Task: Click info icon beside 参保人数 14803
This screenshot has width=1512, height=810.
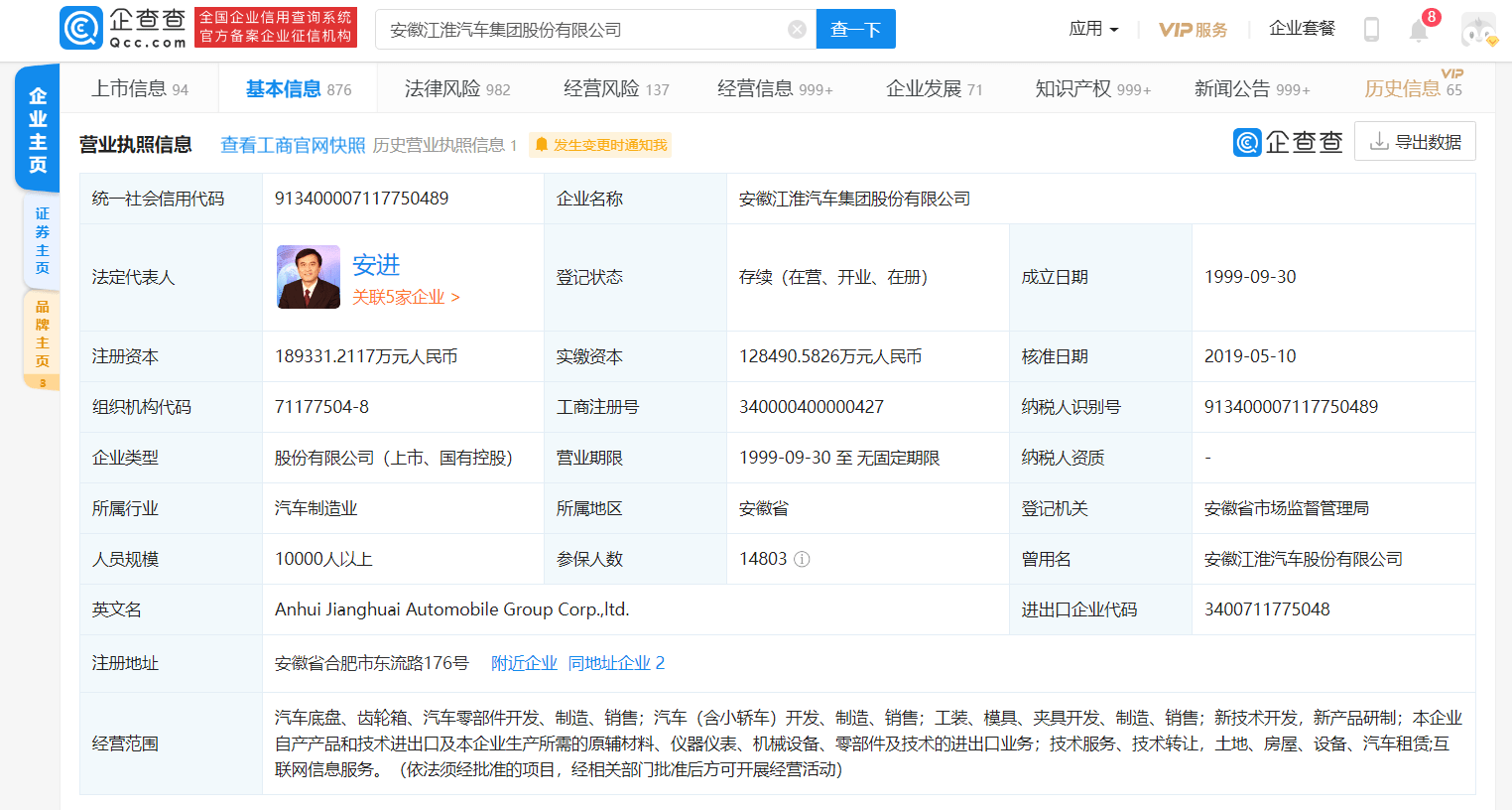Action: pyautogui.click(x=802, y=559)
